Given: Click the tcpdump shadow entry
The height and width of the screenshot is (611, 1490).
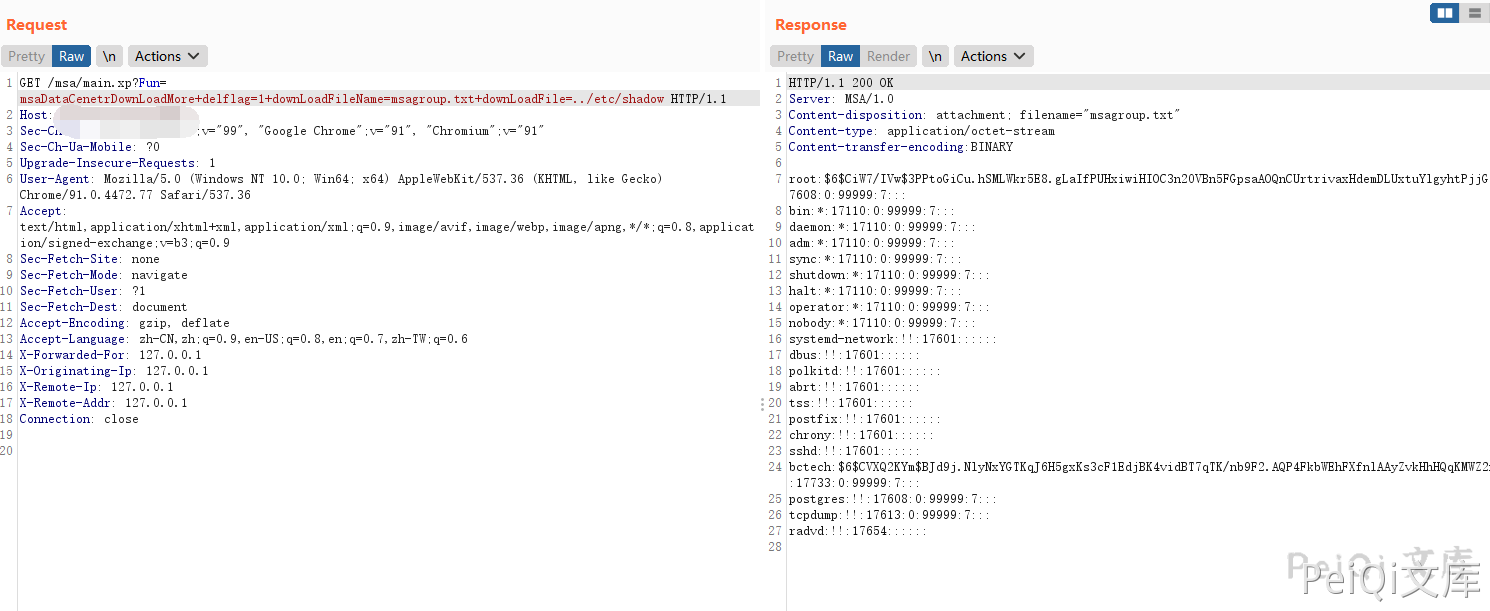Looking at the screenshot, I should (x=889, y=515).
